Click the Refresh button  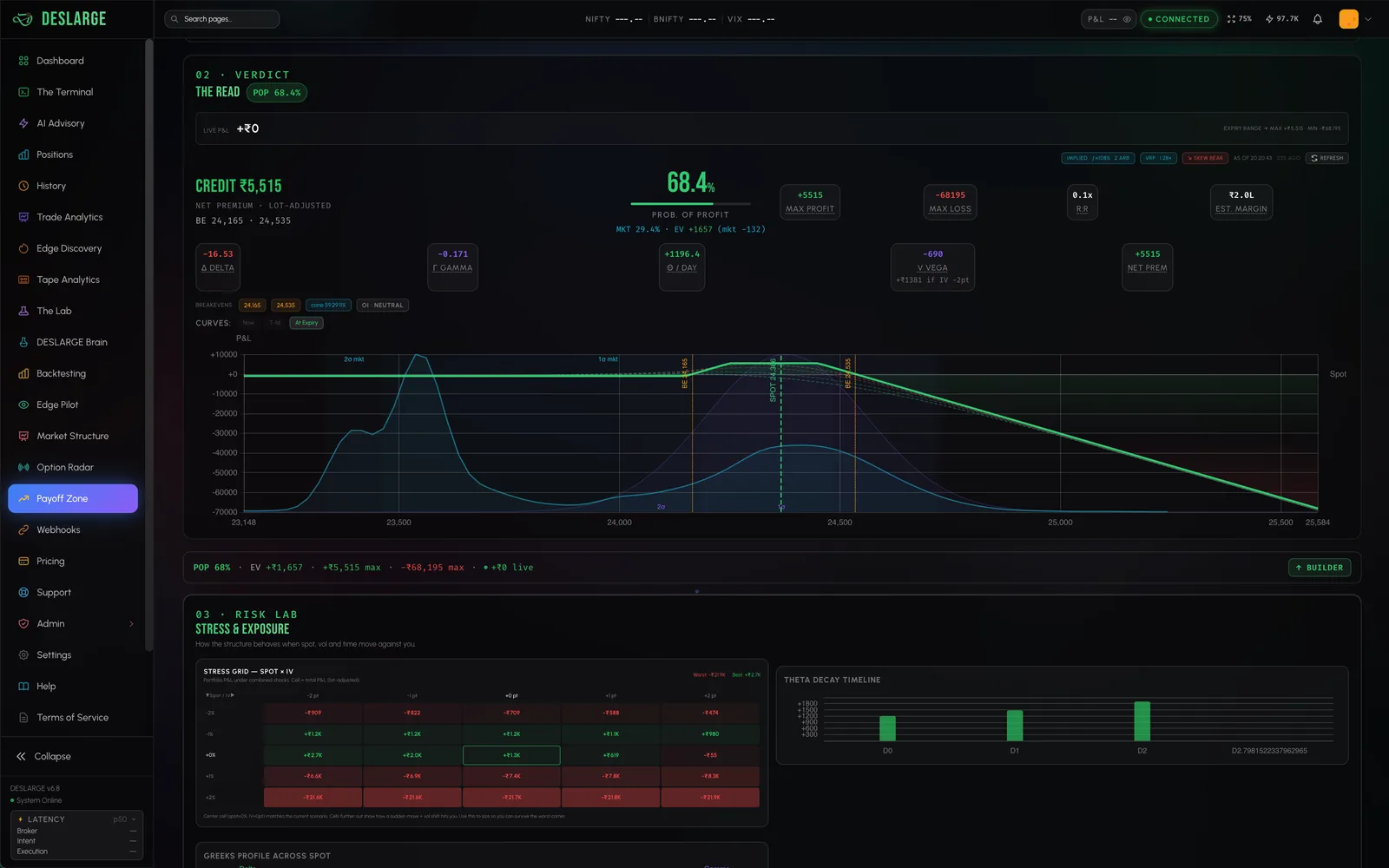[x=1326, y=158]
